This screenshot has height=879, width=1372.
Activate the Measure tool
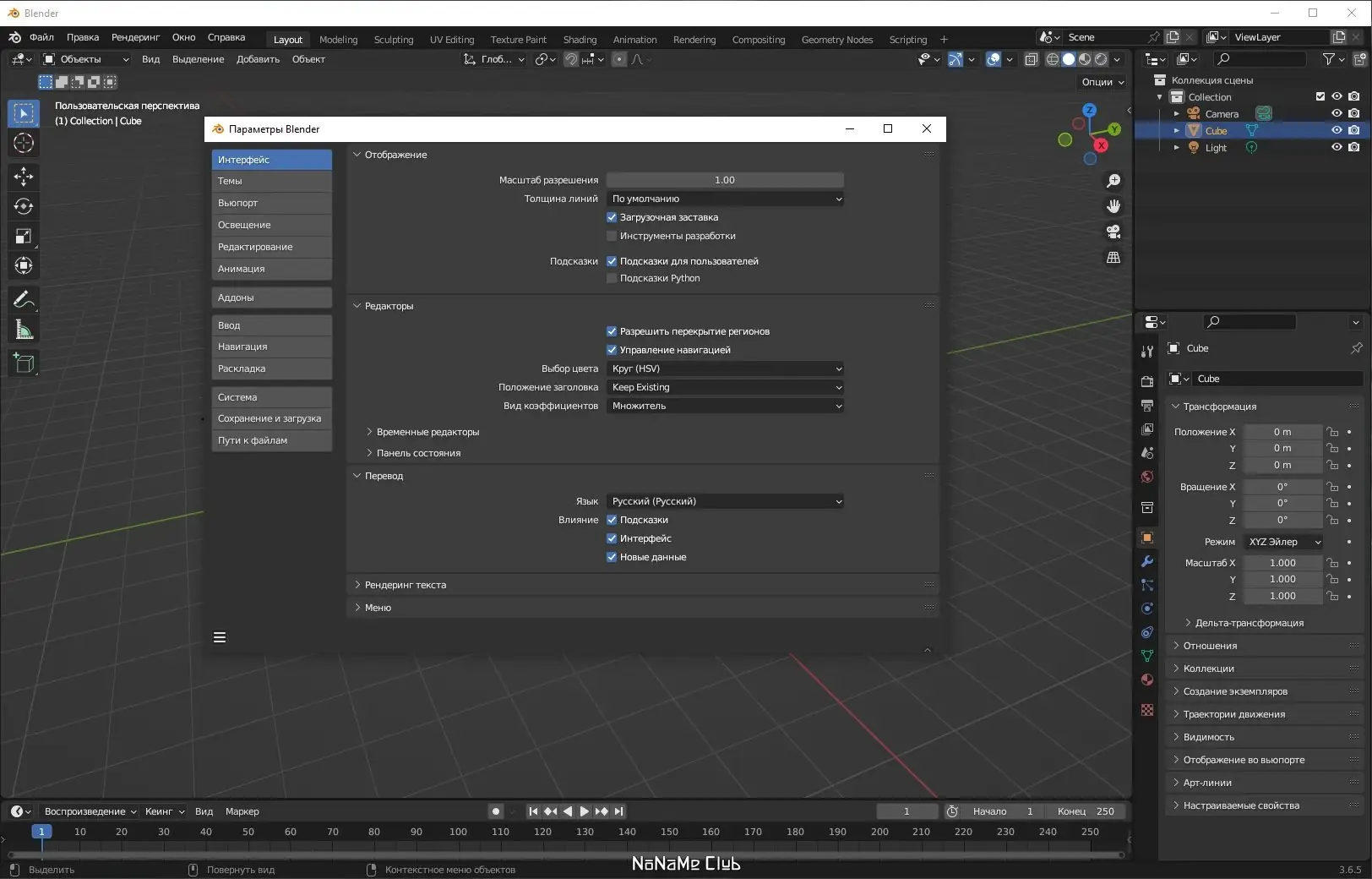tap(24, 330)
